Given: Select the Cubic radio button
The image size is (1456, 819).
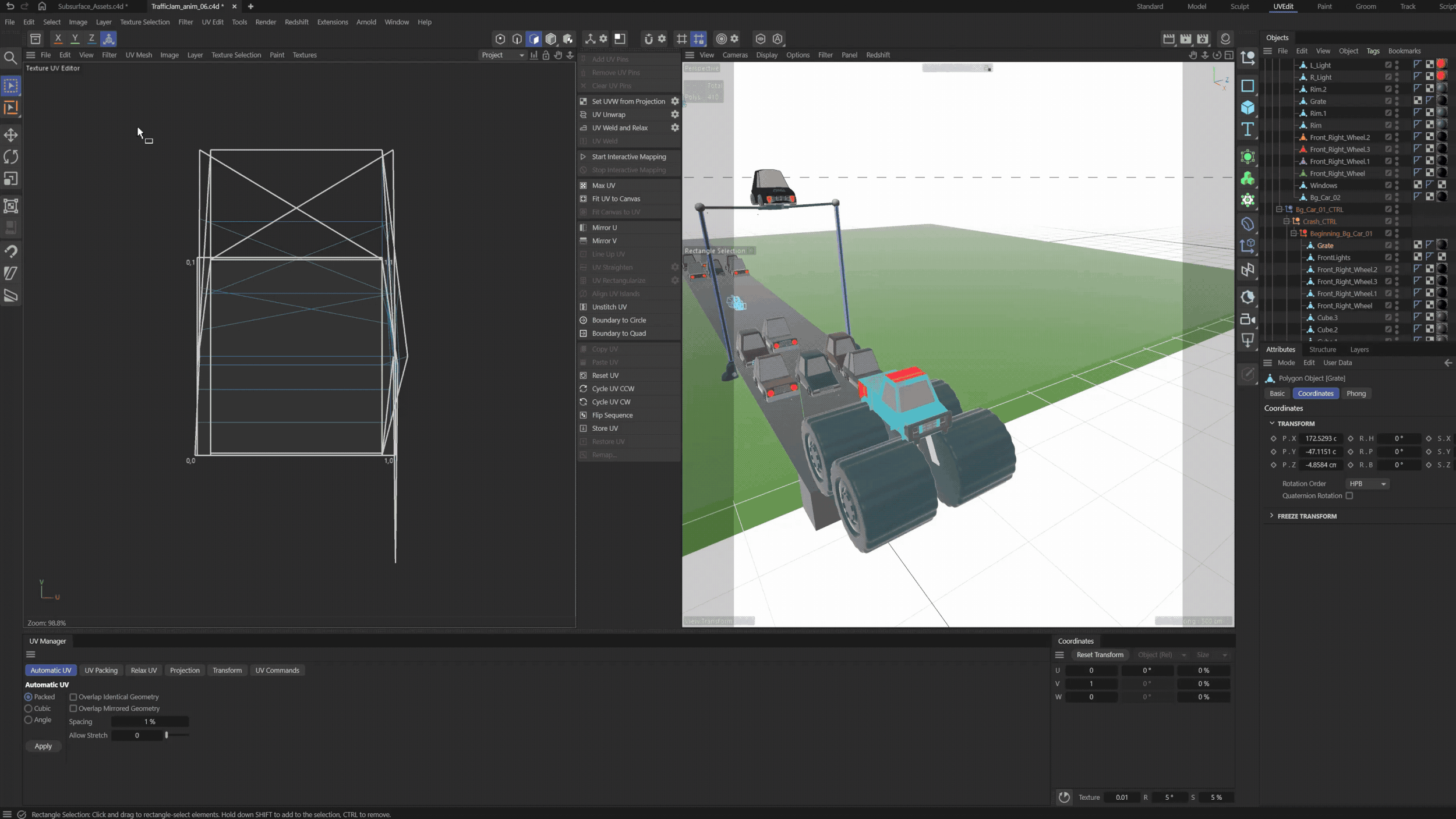Looking at the screenshot, I should [29, 708].
